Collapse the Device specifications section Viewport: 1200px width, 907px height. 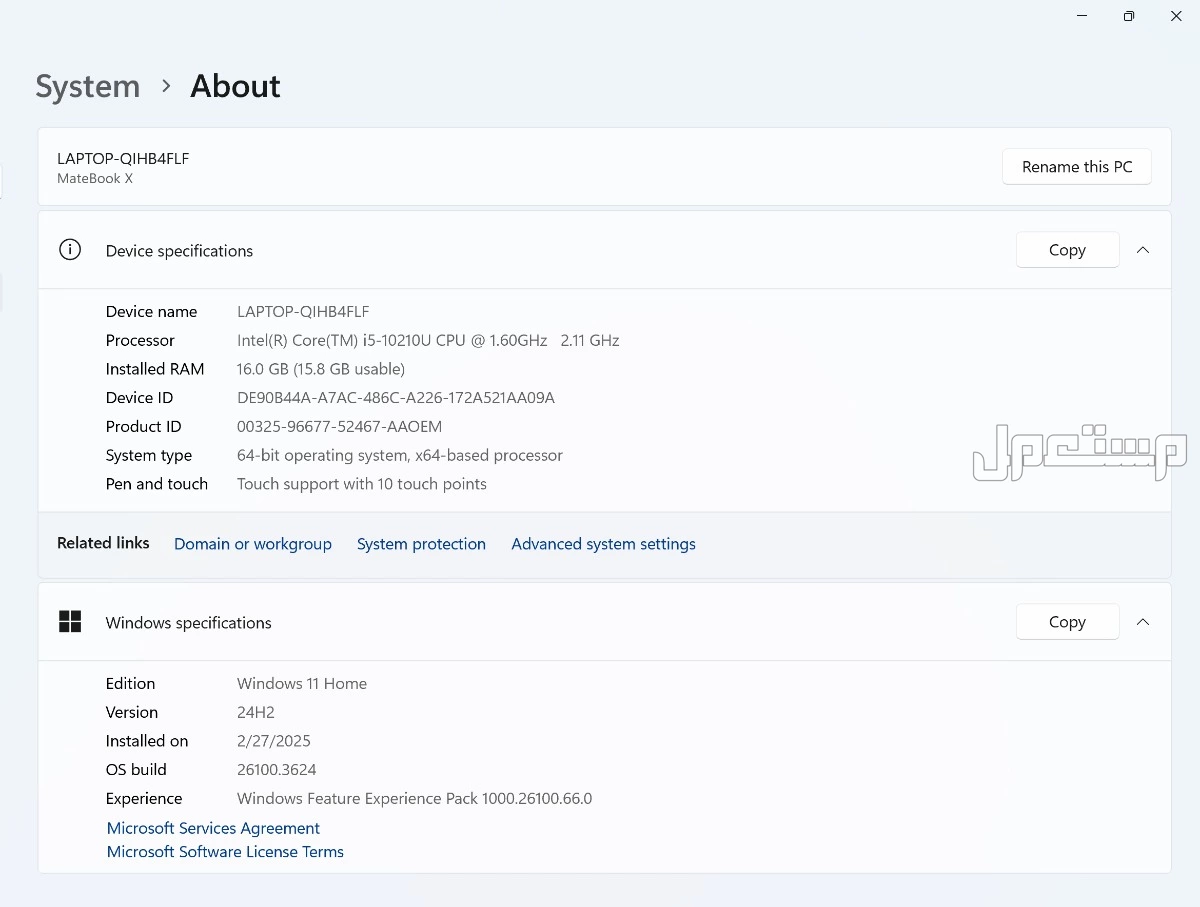(x=1143, y=250)
